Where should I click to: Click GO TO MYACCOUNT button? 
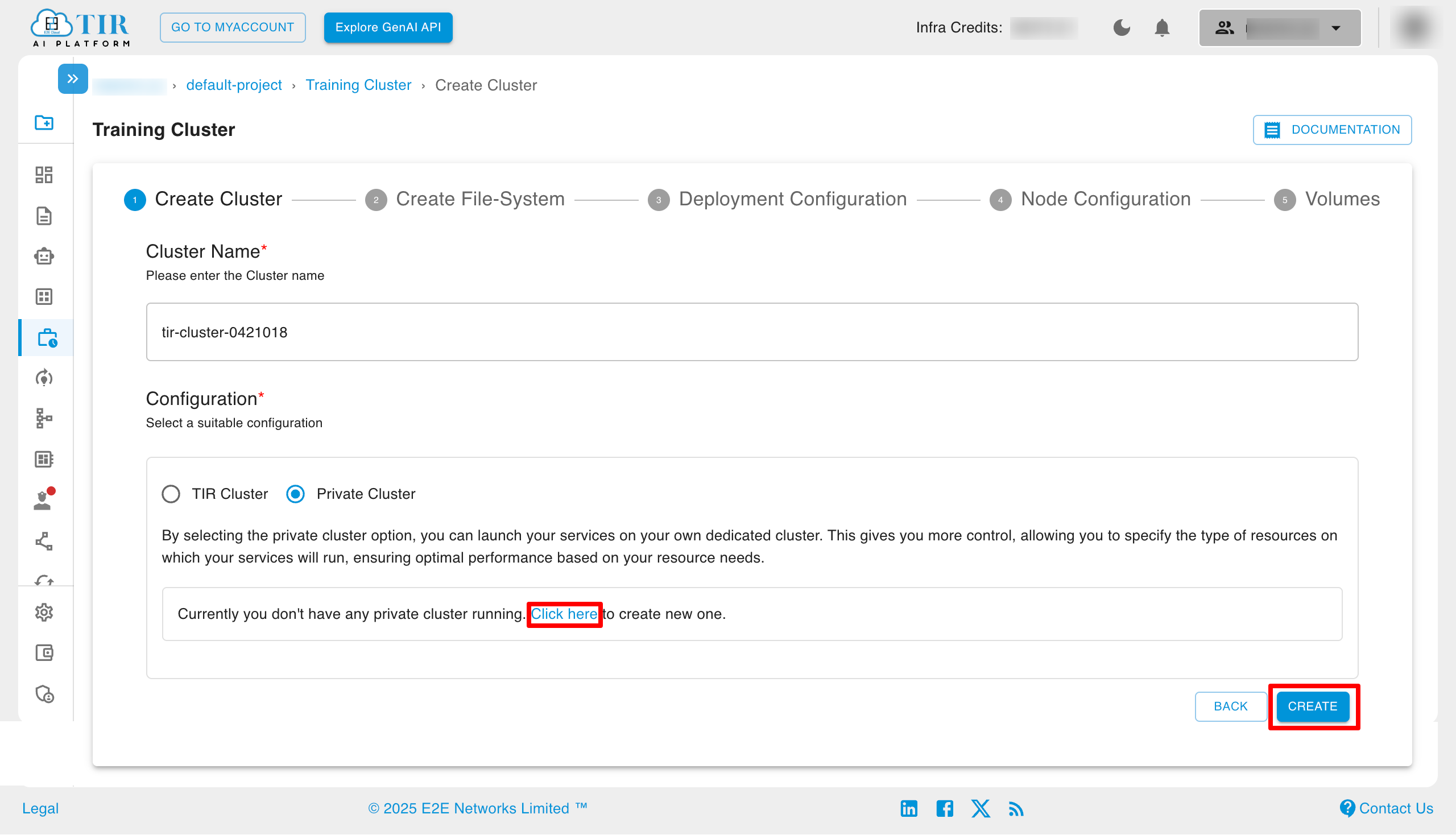(232, 27)
